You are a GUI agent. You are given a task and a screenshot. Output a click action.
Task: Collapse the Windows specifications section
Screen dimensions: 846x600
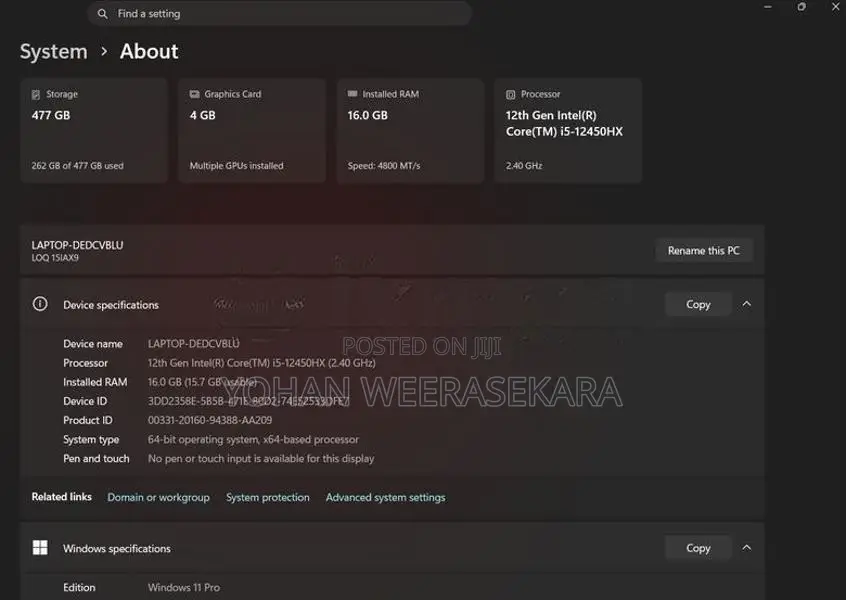(x=747, y=548)
